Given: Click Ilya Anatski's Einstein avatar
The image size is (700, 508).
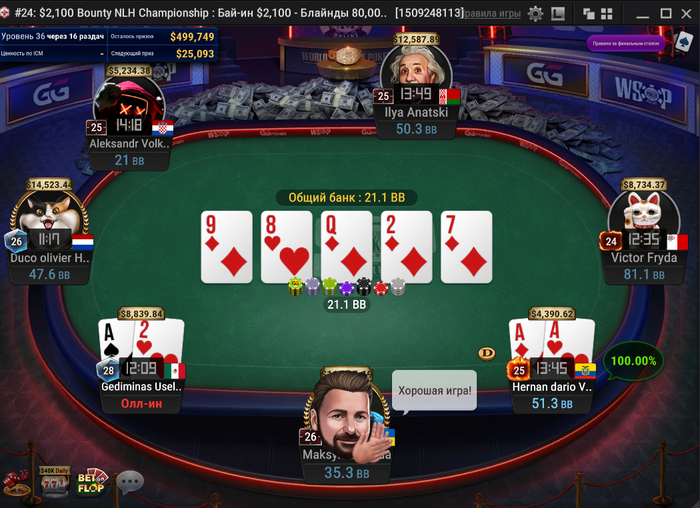Looking at the screenshot, I should click(416, 66).
